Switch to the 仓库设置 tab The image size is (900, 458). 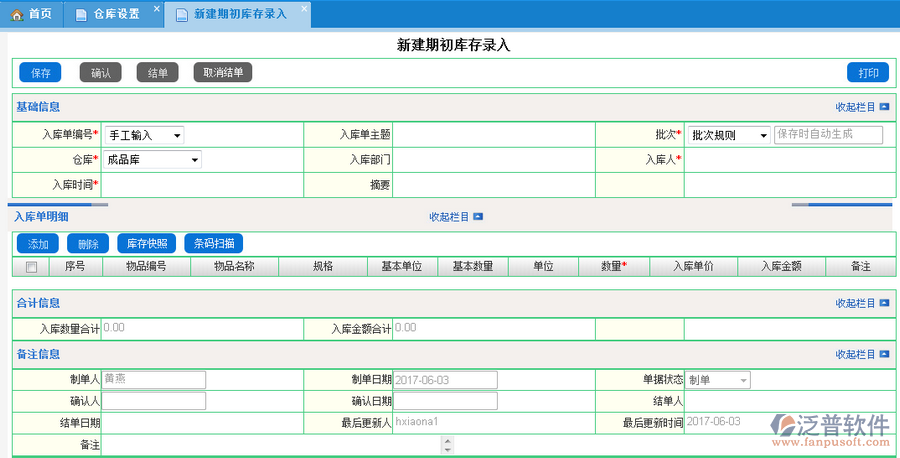coord(115,15)
